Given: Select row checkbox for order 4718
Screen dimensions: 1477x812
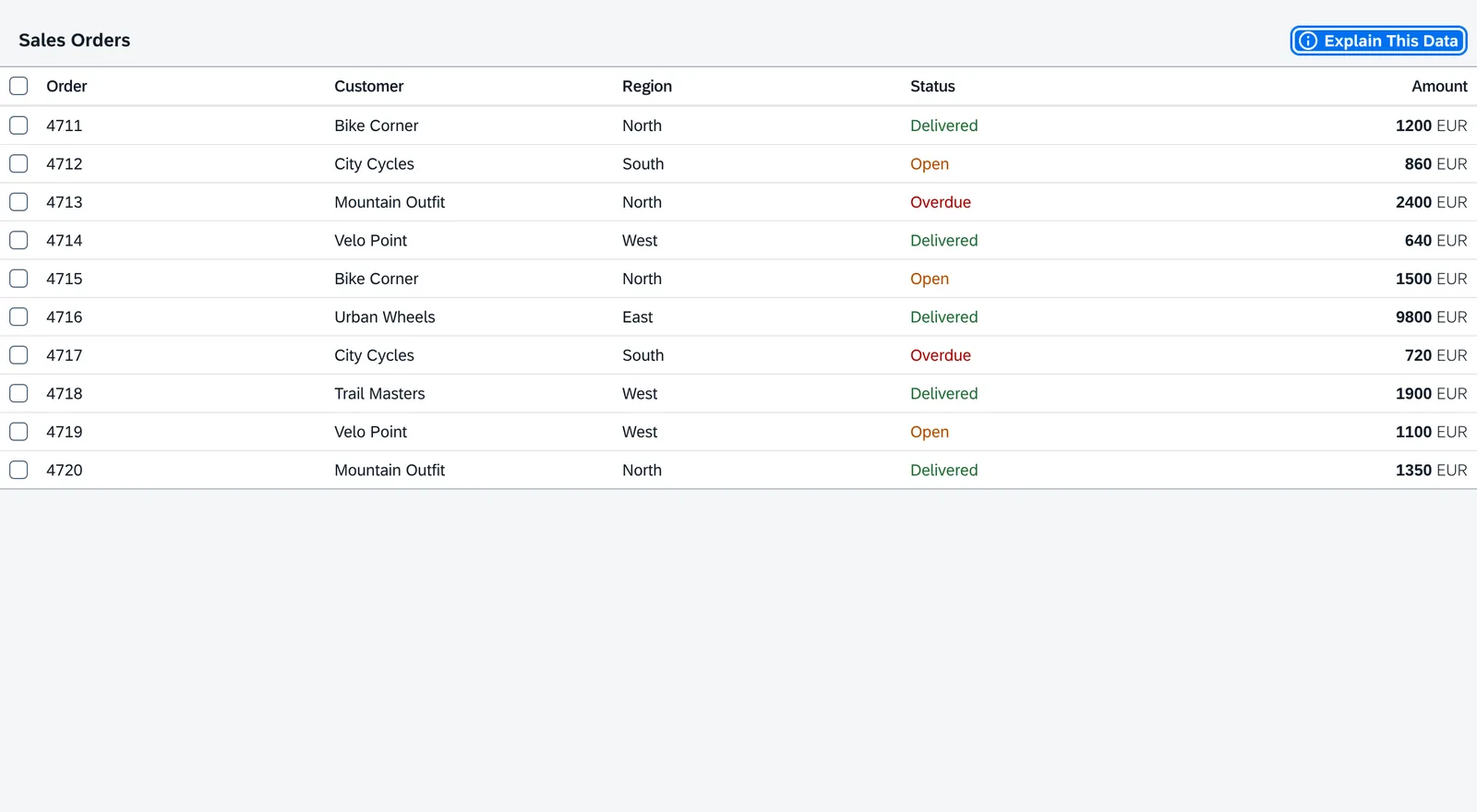Looking at the screenshot, I should pyautogui.click(x=18, y=393).
